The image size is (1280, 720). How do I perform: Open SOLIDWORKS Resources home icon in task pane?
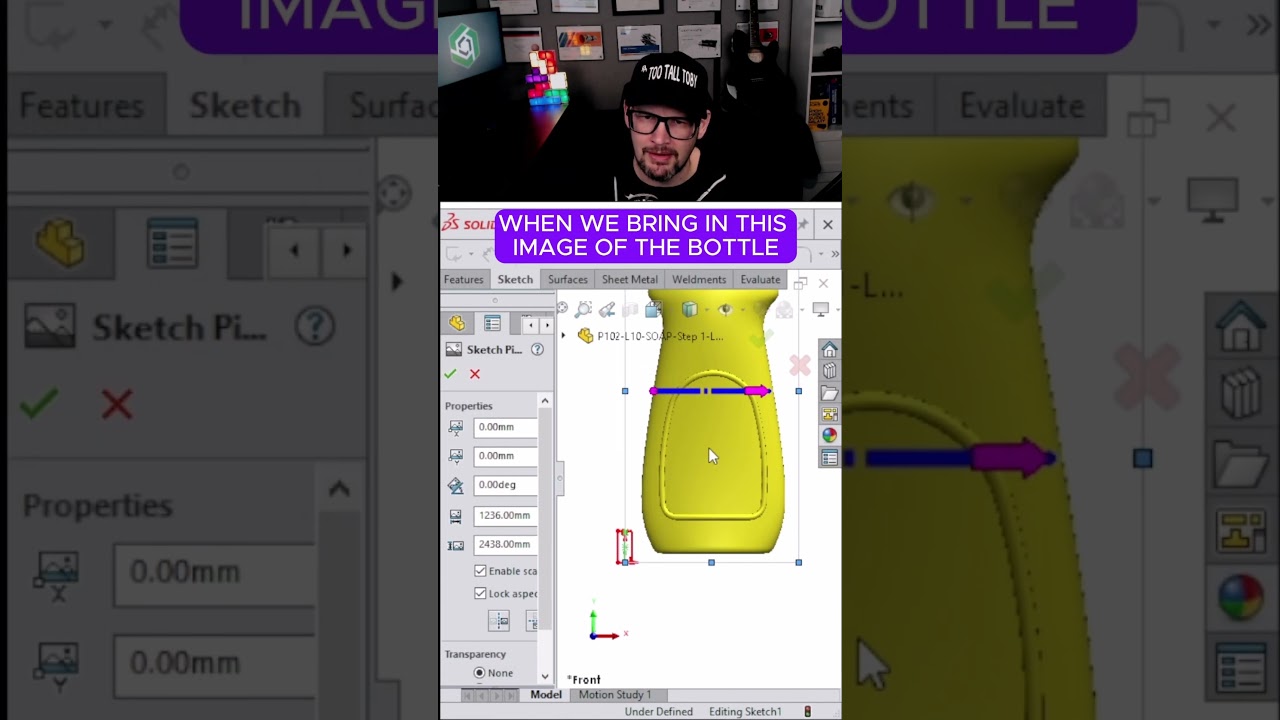pos(829,350)
